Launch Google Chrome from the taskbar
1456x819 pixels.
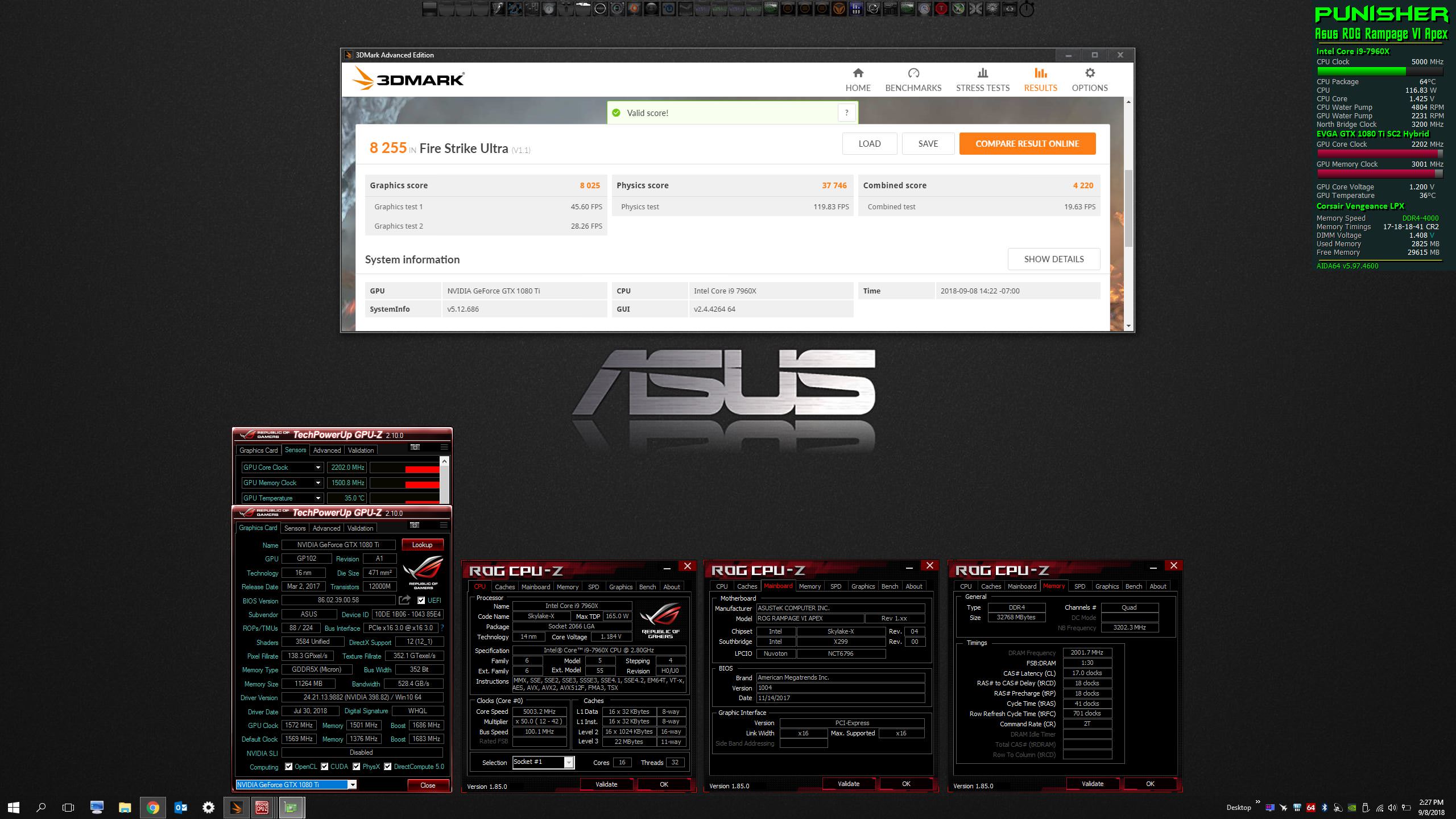[152, 808]
